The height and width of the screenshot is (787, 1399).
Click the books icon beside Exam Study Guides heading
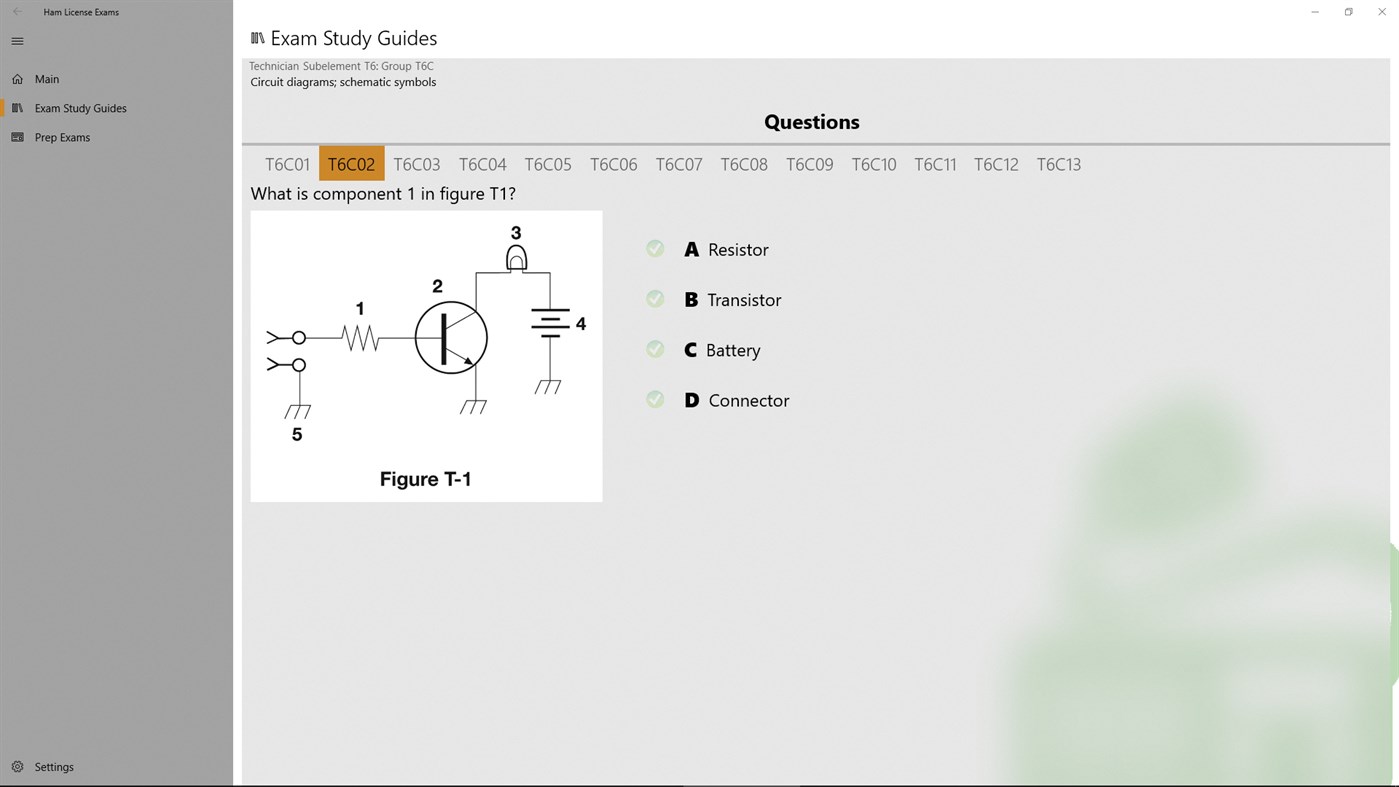(x=257, y=37)
